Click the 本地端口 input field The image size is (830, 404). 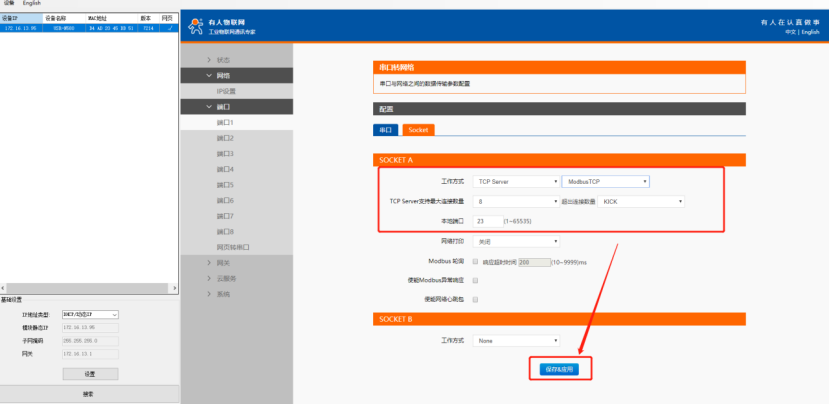point(487,221)
